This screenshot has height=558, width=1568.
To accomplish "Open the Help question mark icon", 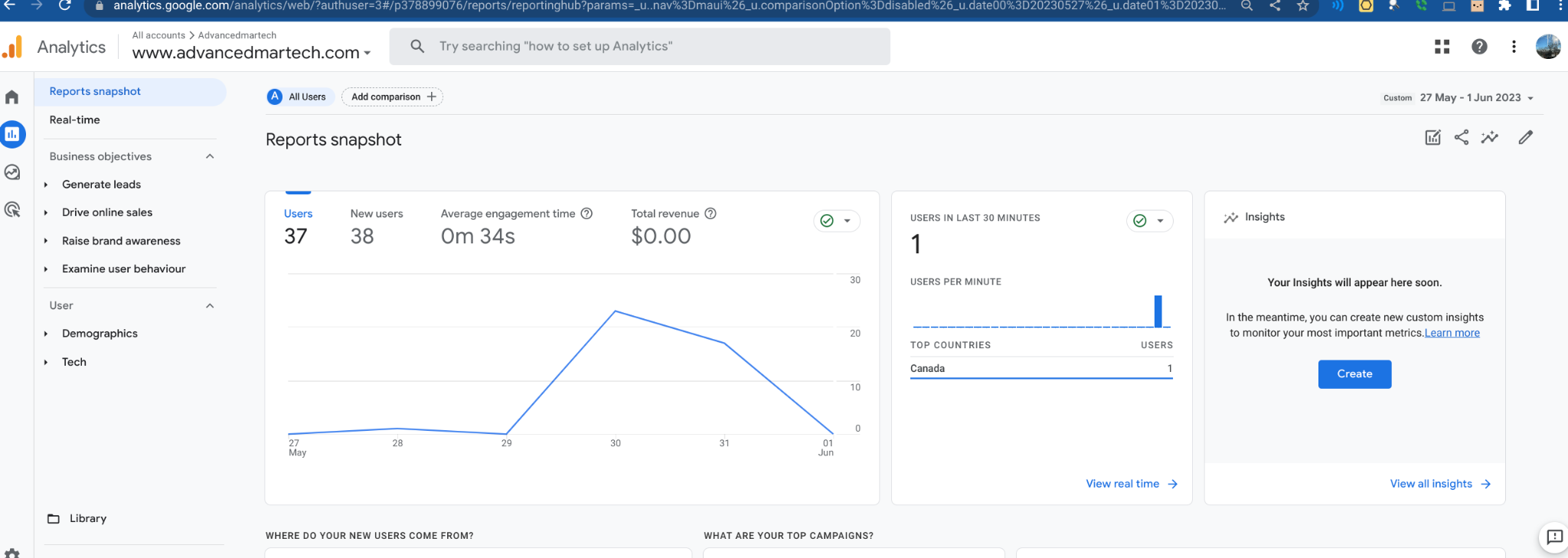I will point(1479,47).
